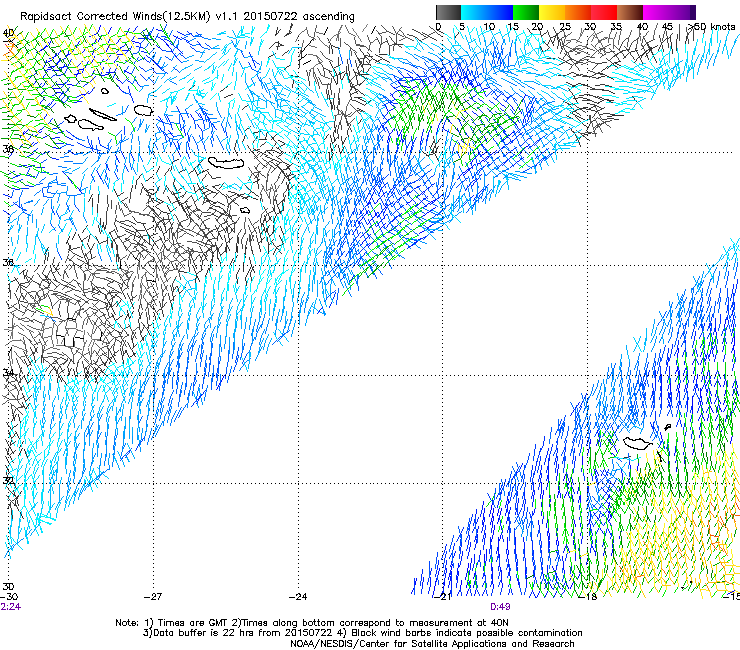This screenshot has height=650, width=740.
Task: Click the '32' latitude label
Action: (x=8, y=480)
